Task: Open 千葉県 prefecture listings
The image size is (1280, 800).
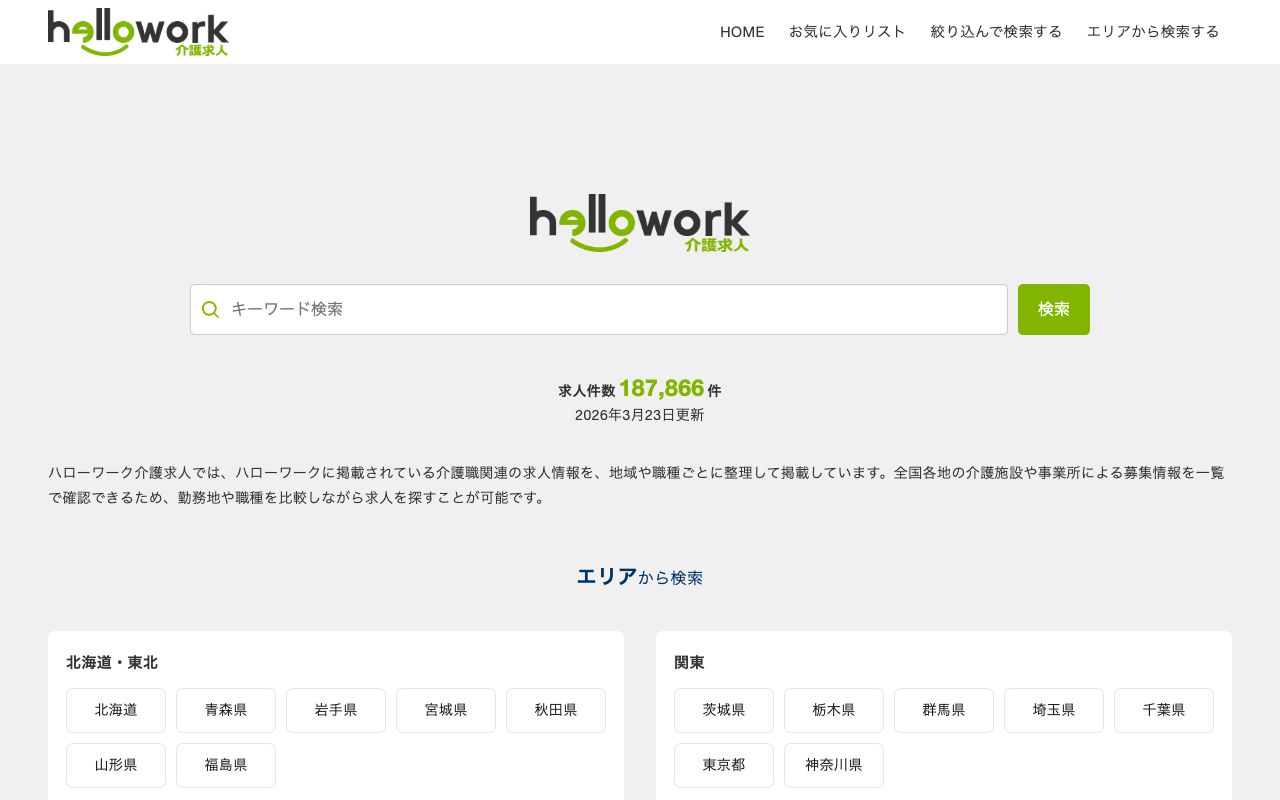Action: point(1164,710)
